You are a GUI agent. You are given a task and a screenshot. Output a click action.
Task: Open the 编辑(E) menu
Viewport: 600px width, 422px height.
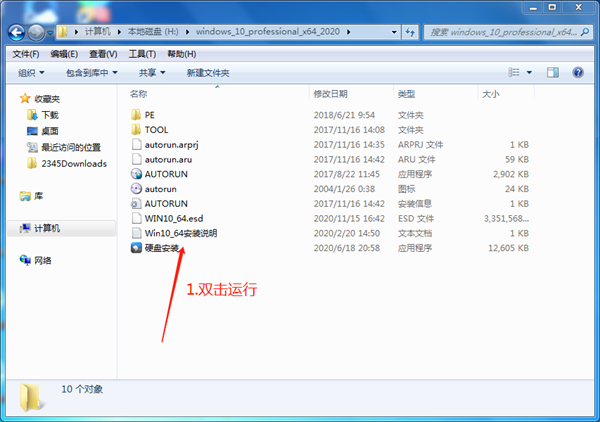(64, 54)
